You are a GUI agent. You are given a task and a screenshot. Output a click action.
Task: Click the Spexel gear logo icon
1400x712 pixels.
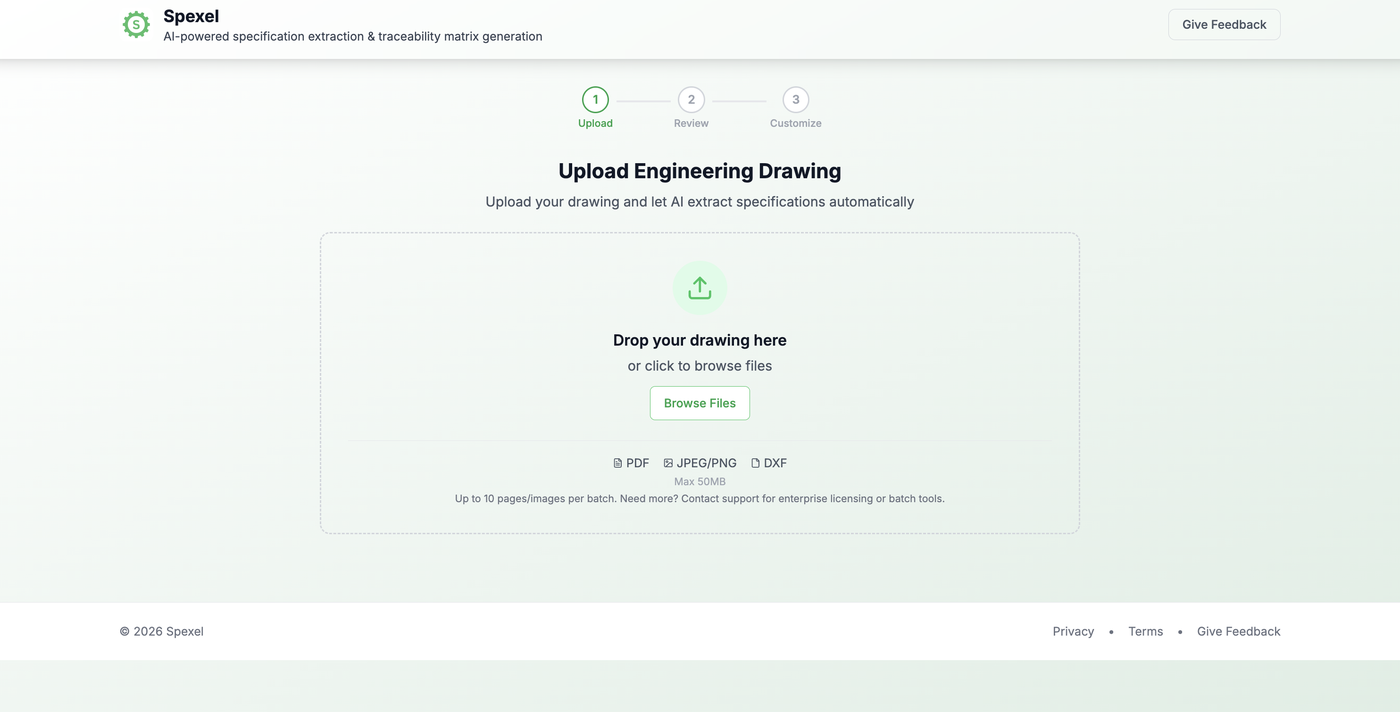coord(136,24)
